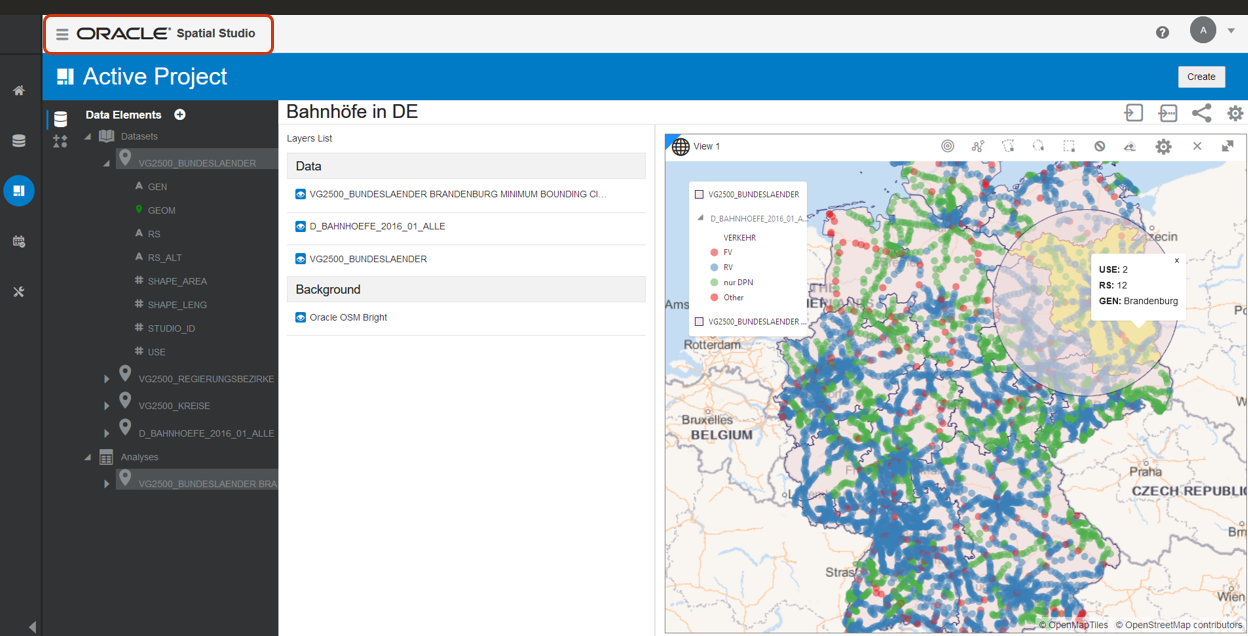
Task: Click the Create button
Action: 1201,76
